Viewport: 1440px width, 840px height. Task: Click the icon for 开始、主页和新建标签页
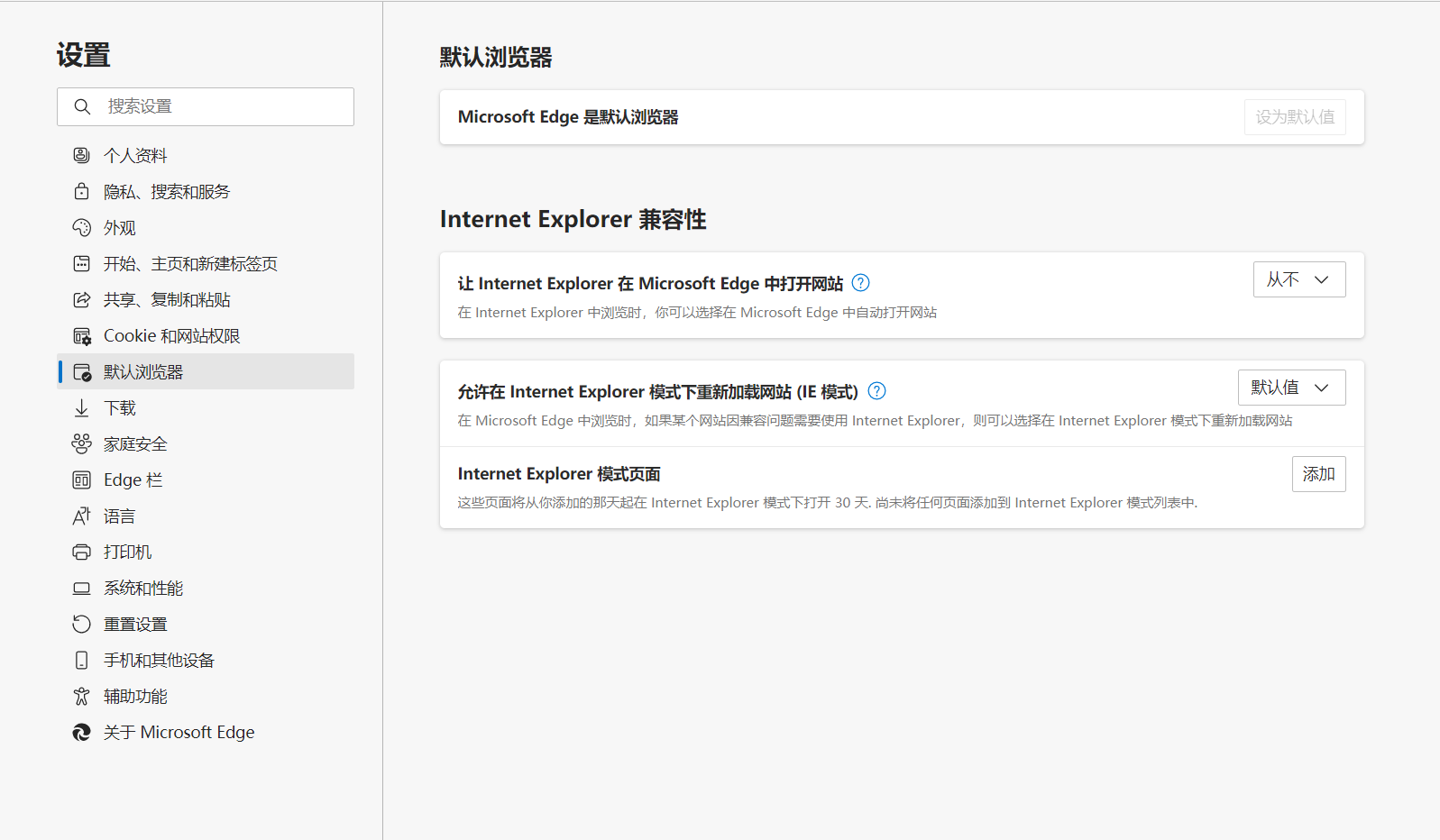pyautogui.click(x=81, y=263)
